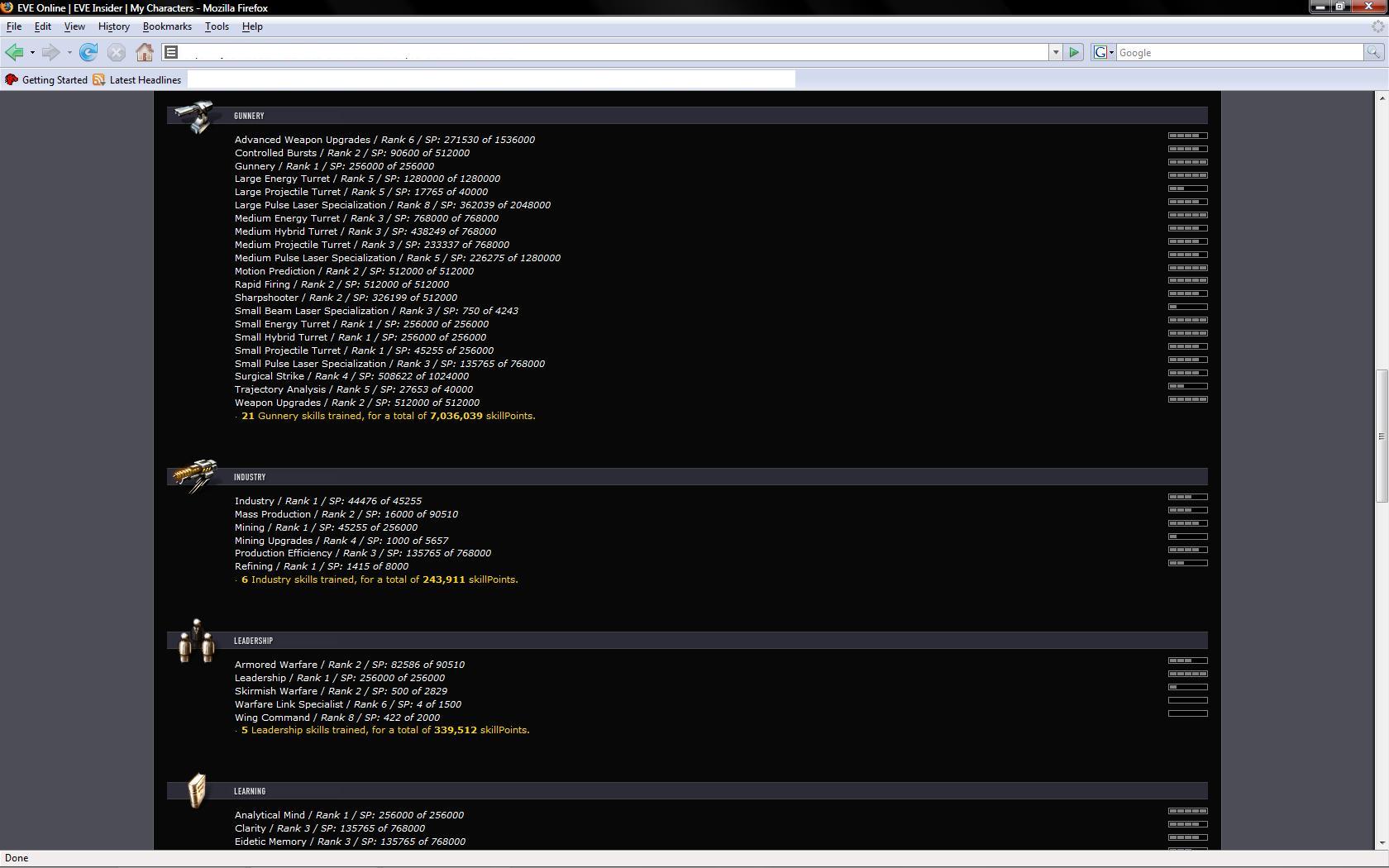Click the scrollbar down arrow

coord(1382,843)
